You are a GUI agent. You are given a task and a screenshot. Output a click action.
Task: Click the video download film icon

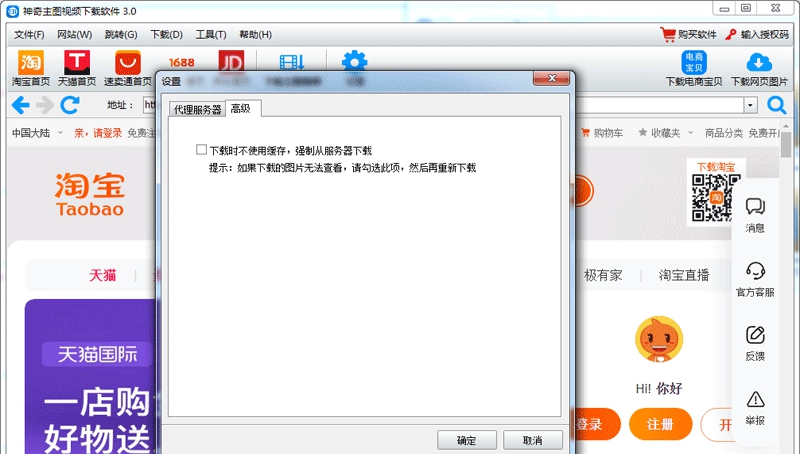point(292,62)
